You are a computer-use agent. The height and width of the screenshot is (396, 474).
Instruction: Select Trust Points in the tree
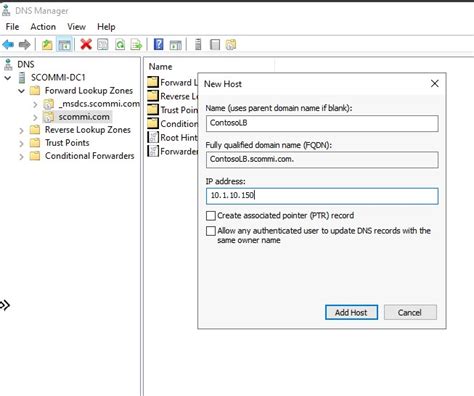pos(67,143)
